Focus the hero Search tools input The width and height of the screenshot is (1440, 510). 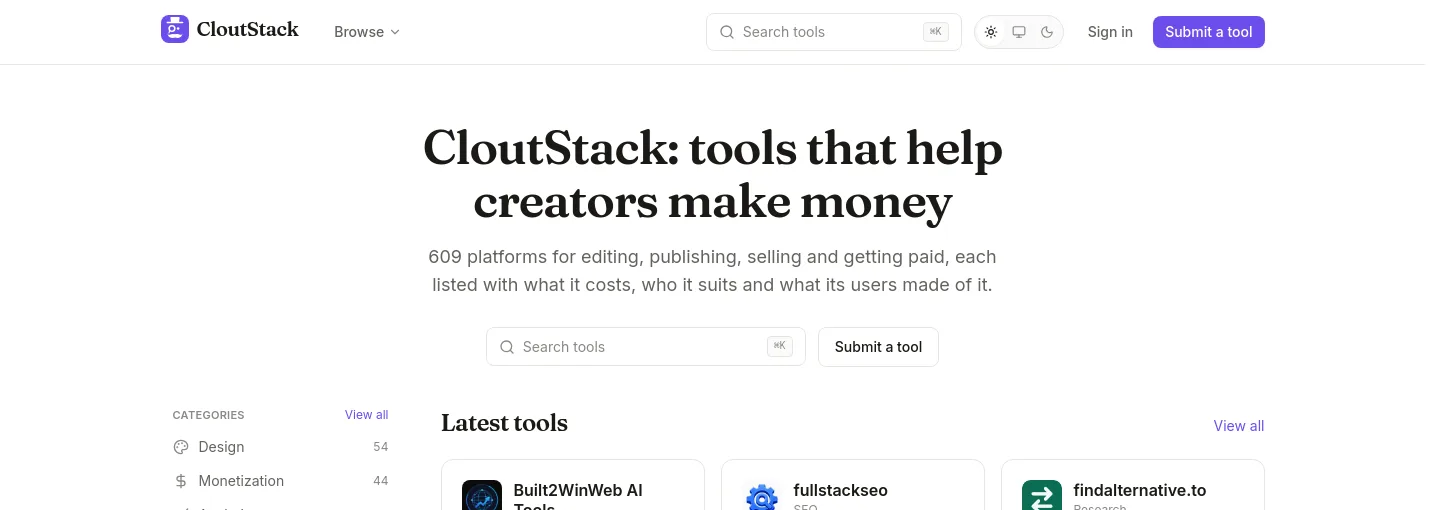(x=646, y=347)
